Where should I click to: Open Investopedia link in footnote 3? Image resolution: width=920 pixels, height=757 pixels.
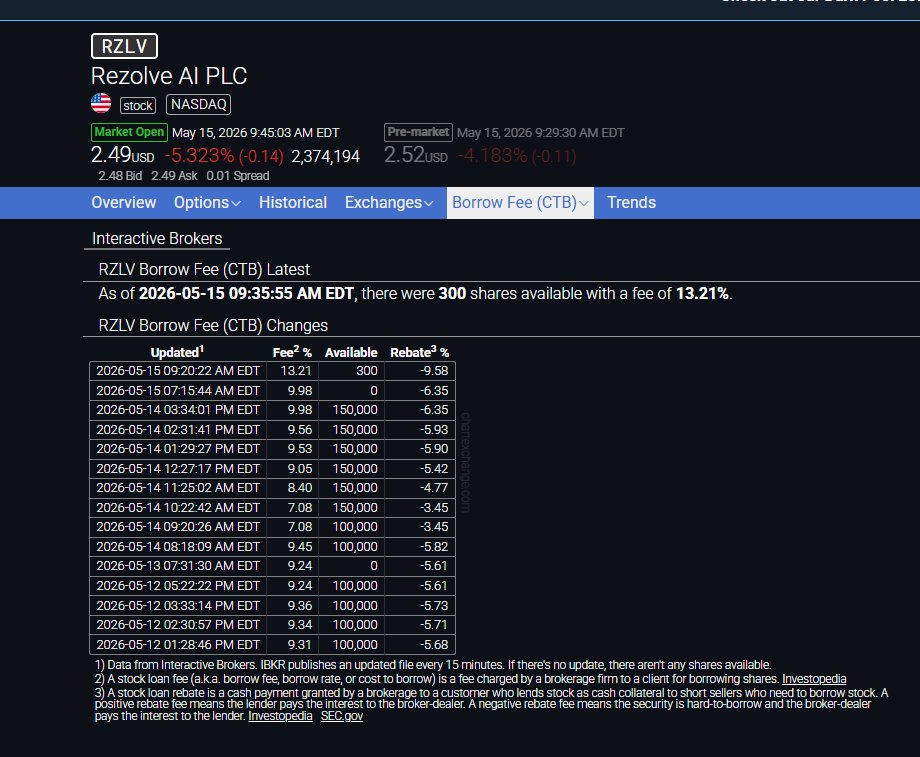coord(280,716)
